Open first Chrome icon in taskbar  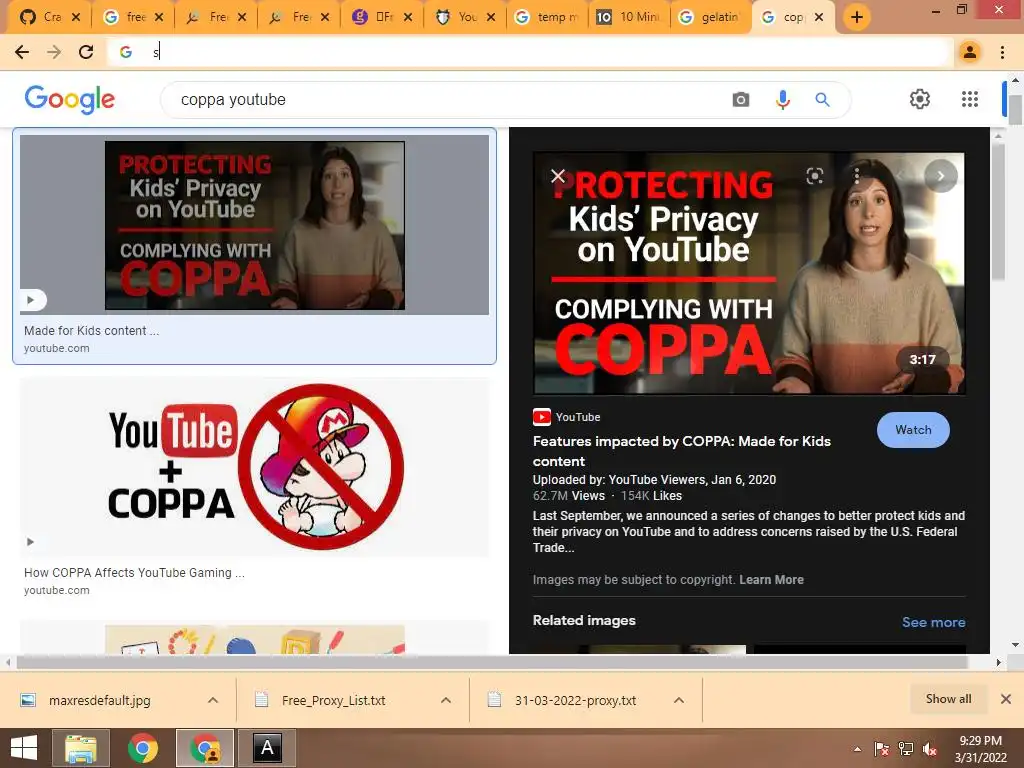142,748
